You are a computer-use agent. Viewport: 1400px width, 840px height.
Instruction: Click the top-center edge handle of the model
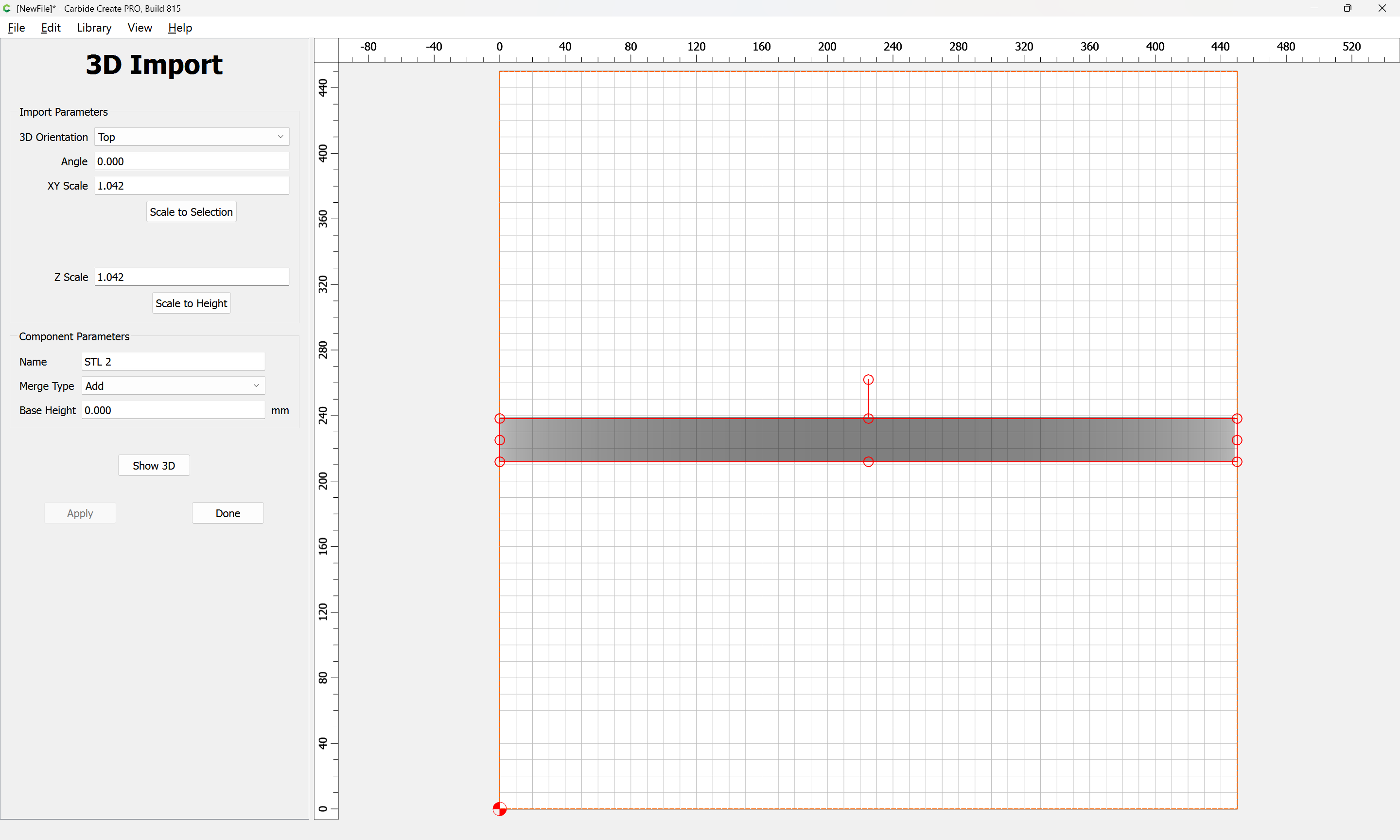pos(868,419)
